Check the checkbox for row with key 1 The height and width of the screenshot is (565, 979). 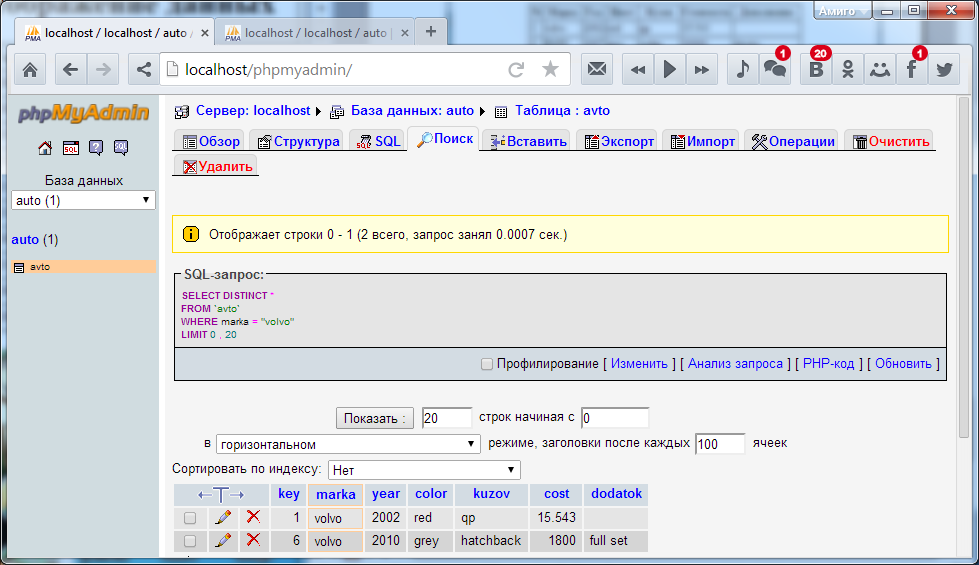190,518
